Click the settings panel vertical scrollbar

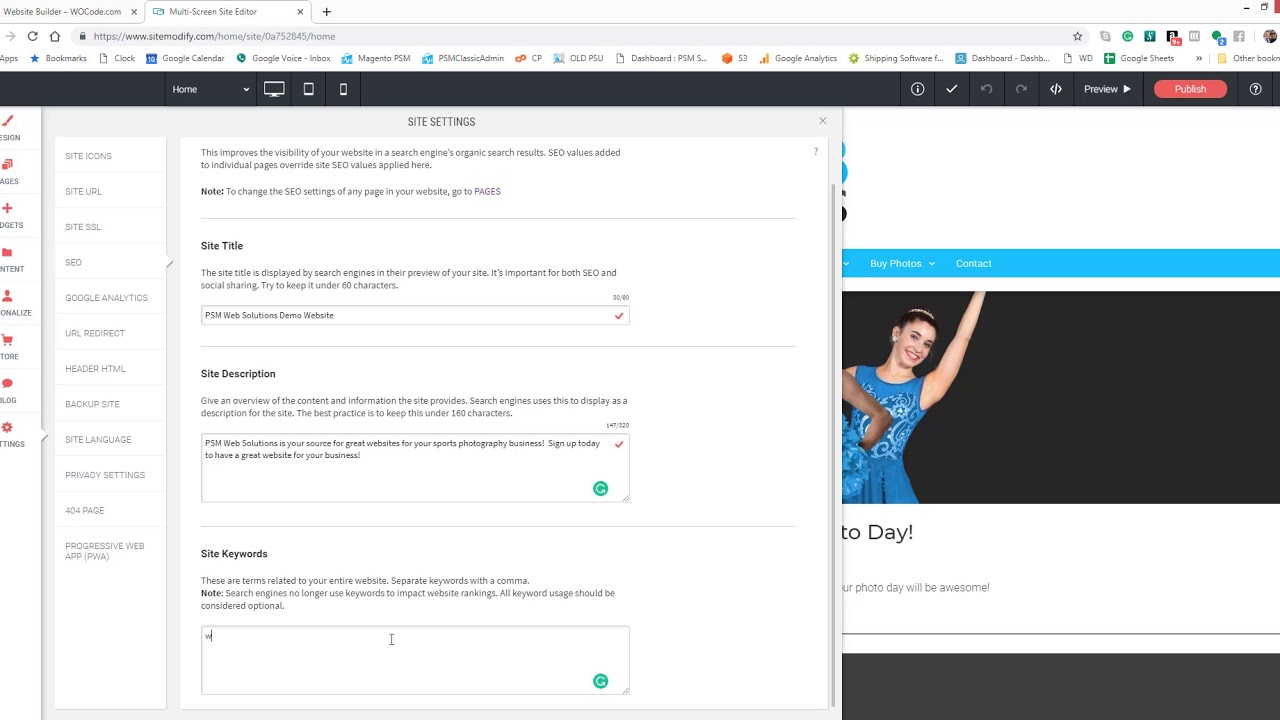[x=834, y=445]
